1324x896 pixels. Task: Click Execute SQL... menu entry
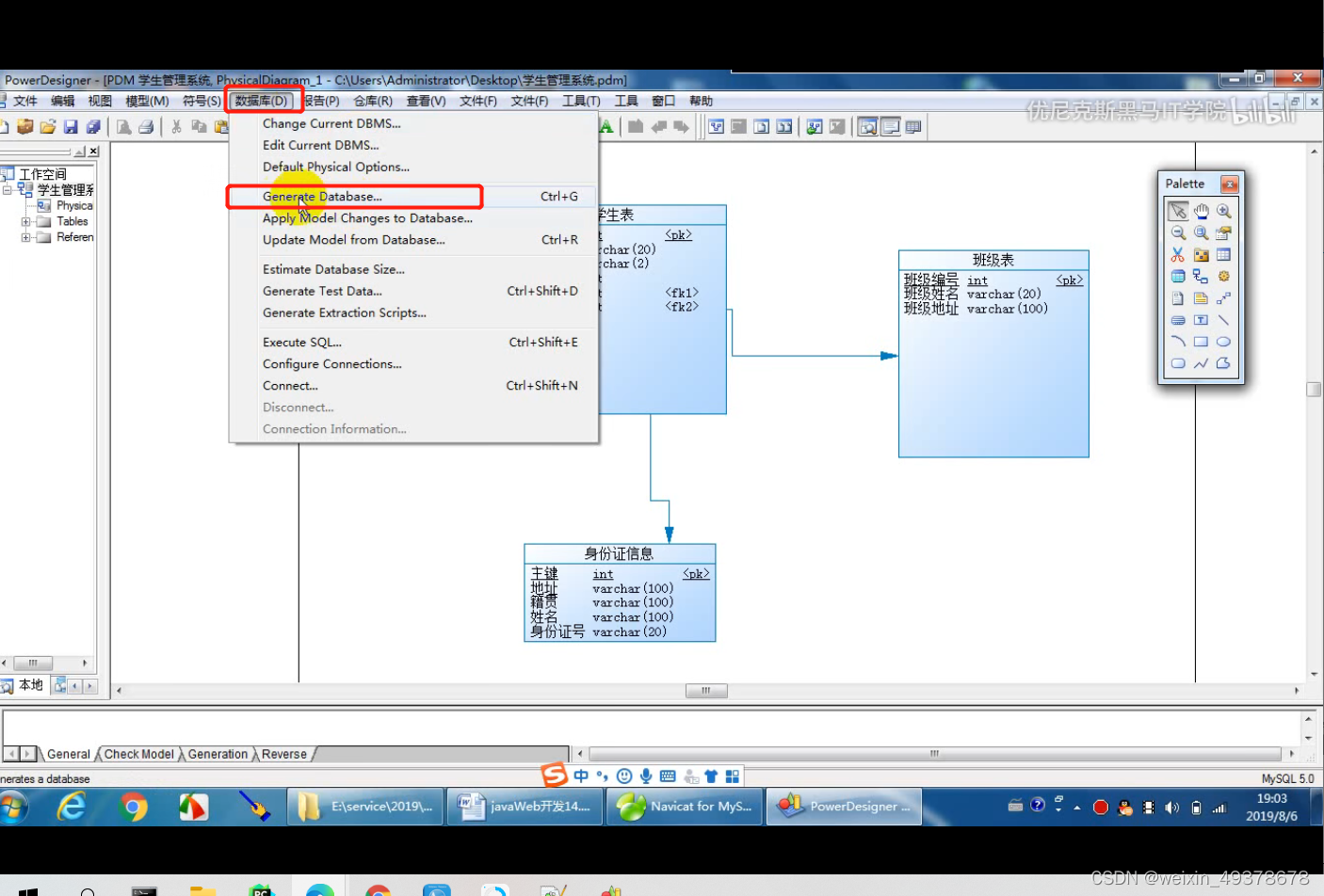tap(301, 343)
